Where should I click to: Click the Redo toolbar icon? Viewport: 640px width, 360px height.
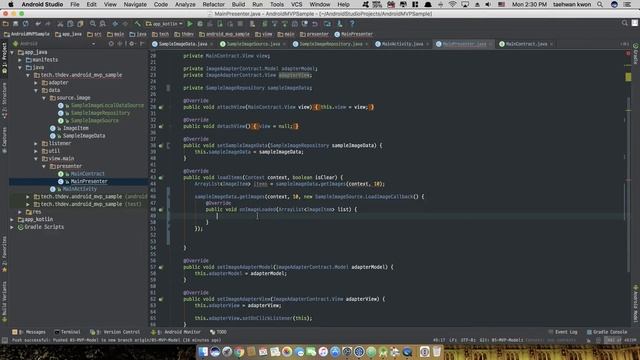pyautogui.click(x=48, y=24)
